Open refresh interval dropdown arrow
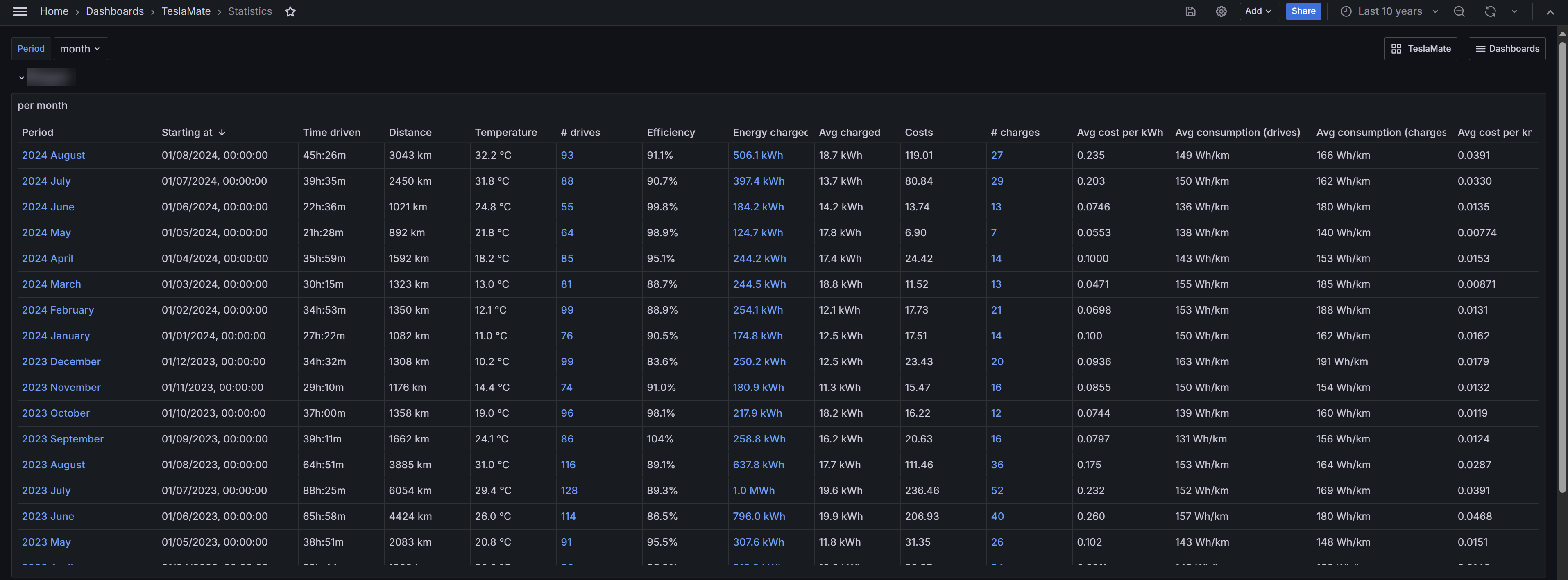Screen dimensions: 1568x580 point(1514,11)
